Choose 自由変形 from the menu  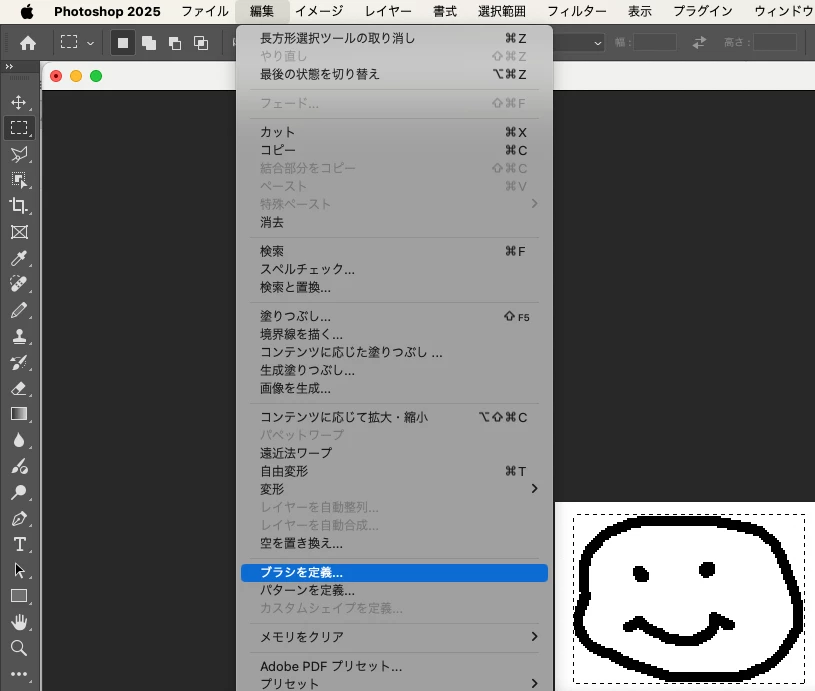click(x=394, y=472)
